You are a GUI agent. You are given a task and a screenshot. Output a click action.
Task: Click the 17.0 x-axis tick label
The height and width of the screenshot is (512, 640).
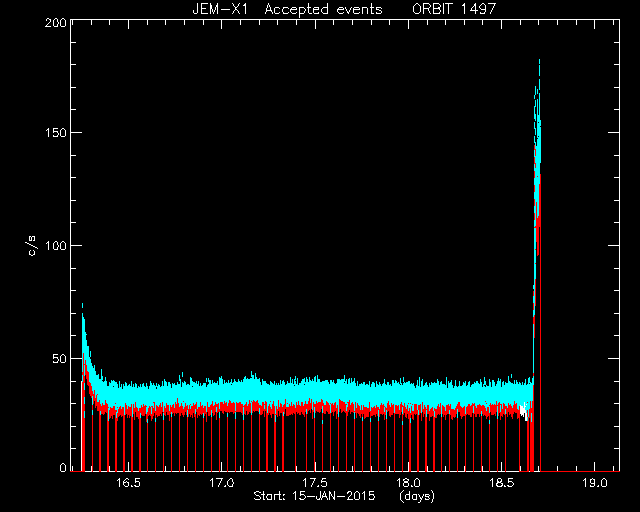pos(222,483)
